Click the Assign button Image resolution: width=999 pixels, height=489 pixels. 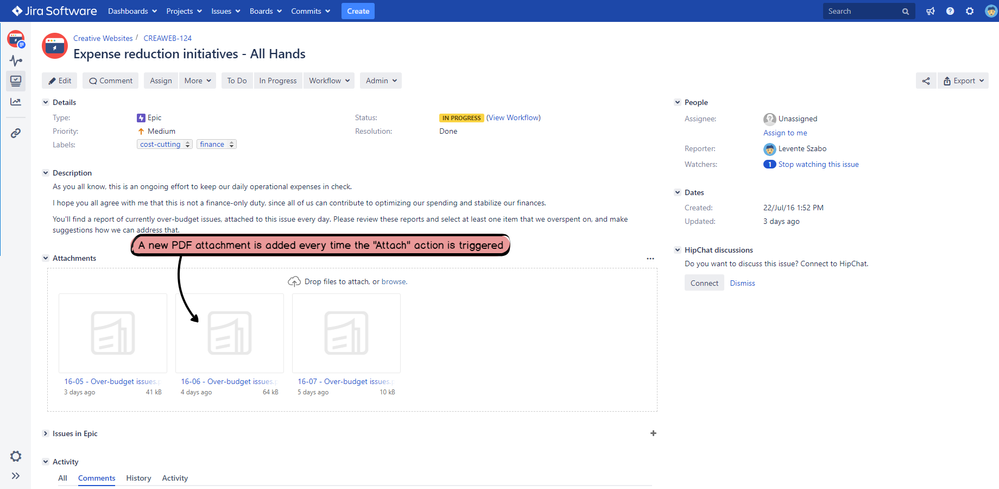click(161, 81)
